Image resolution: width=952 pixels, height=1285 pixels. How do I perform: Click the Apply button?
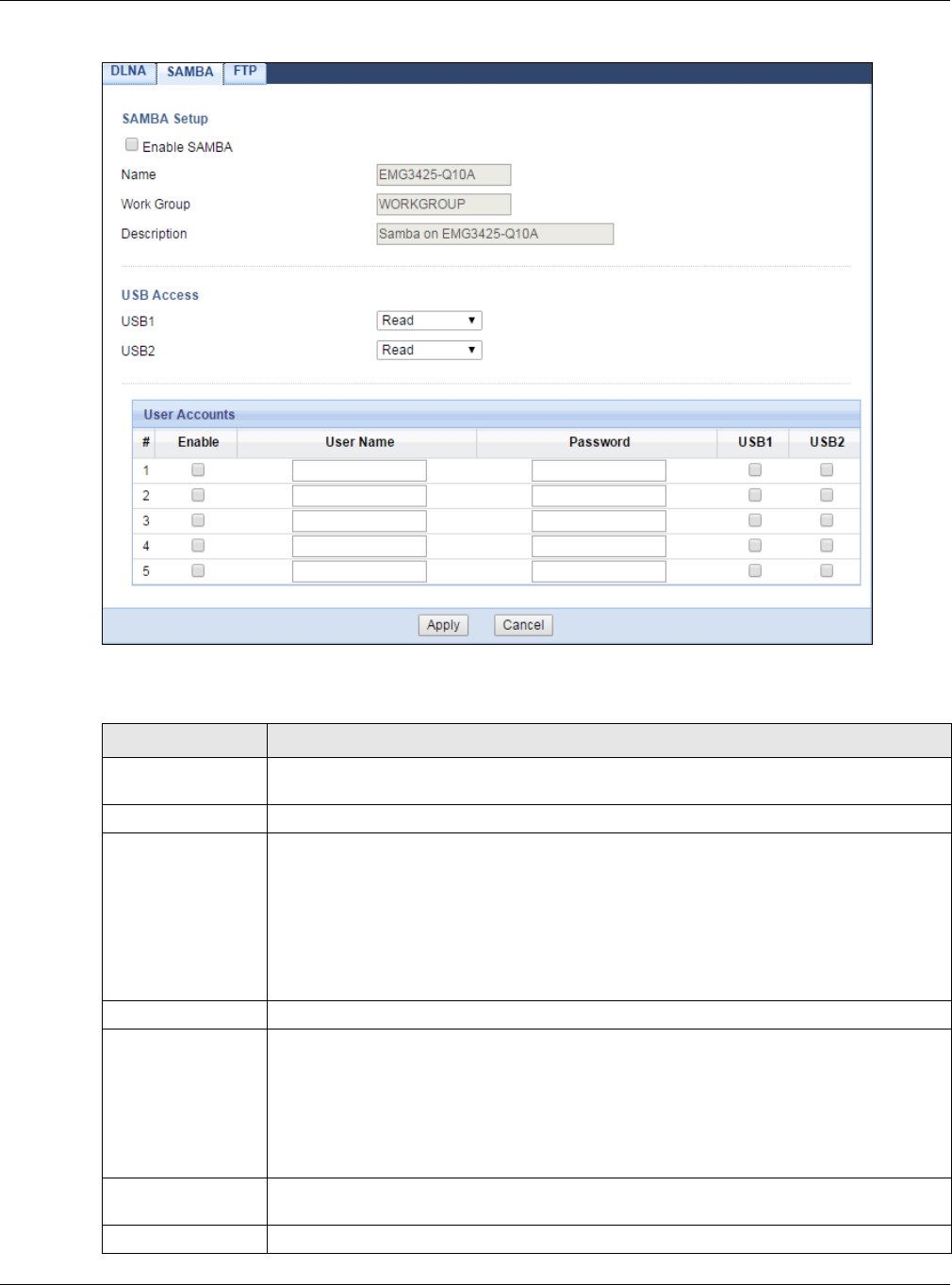coord(443,625)
